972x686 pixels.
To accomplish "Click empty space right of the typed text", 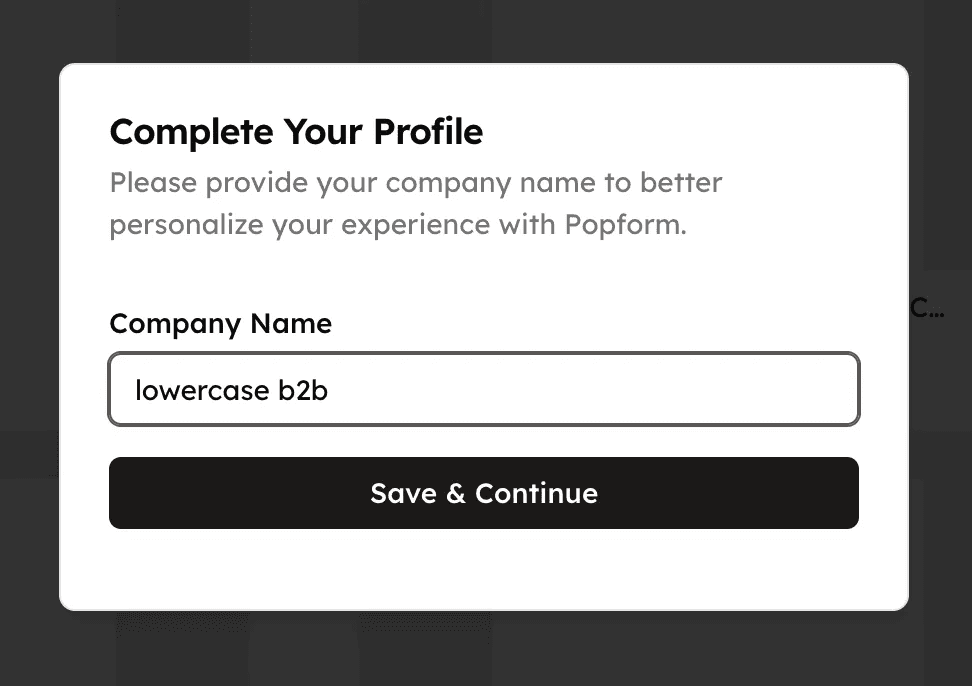I will [600, 390].
